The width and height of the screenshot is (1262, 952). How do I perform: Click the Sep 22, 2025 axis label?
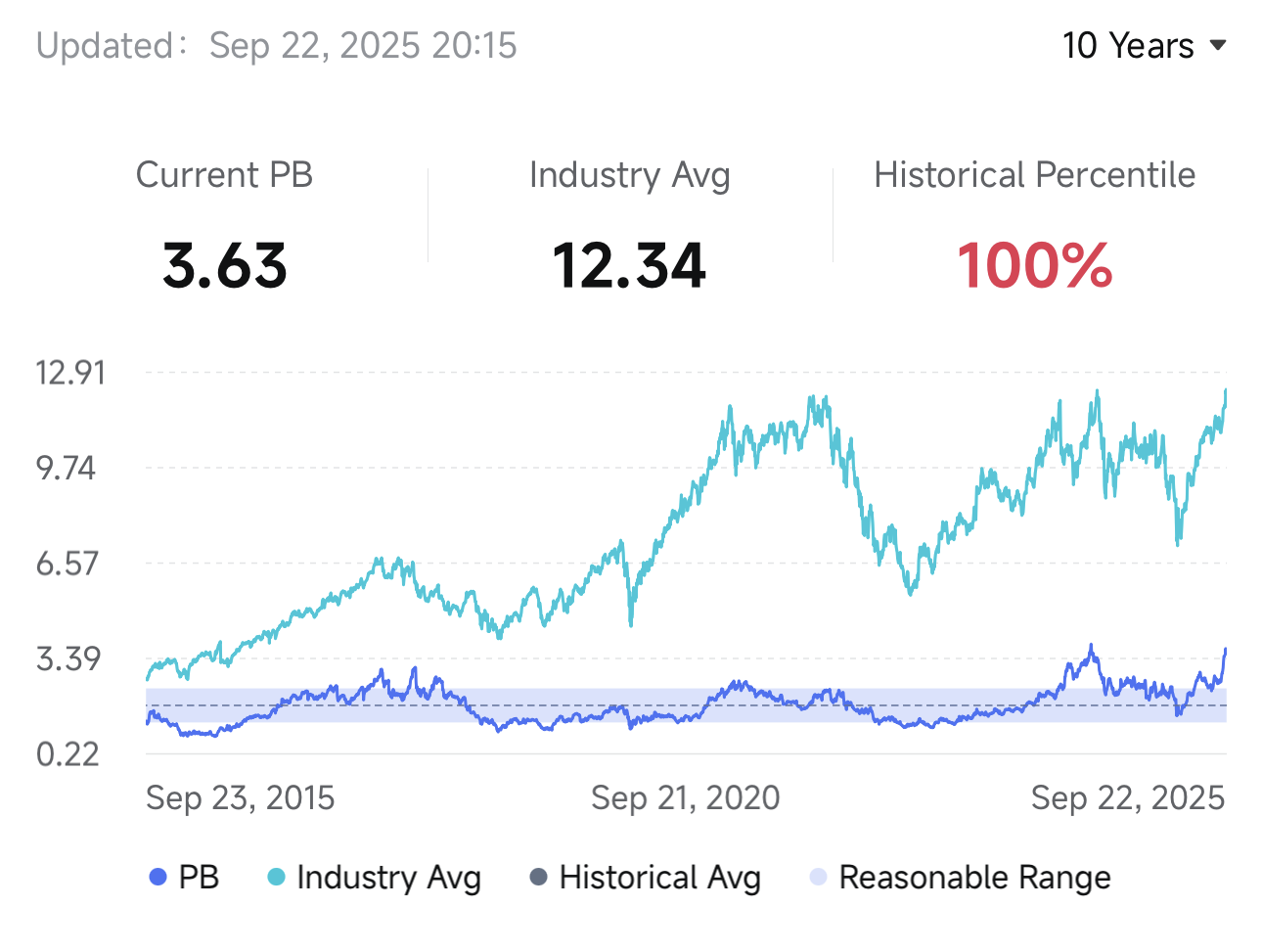pyautogui.click(x=1127, y=797)
